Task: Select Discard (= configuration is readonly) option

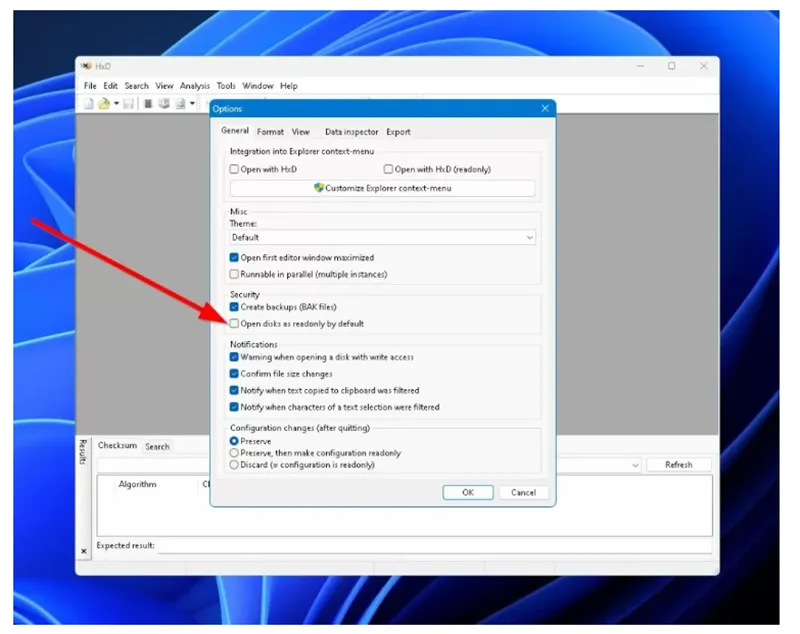Action: [234, 465]
